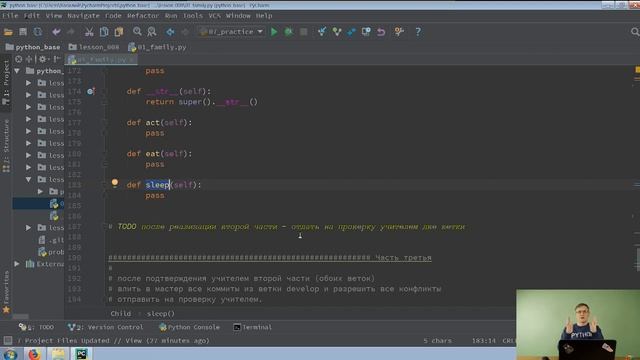Toggle the Project side panel tab
640x360 pixels.
point(6,82)
